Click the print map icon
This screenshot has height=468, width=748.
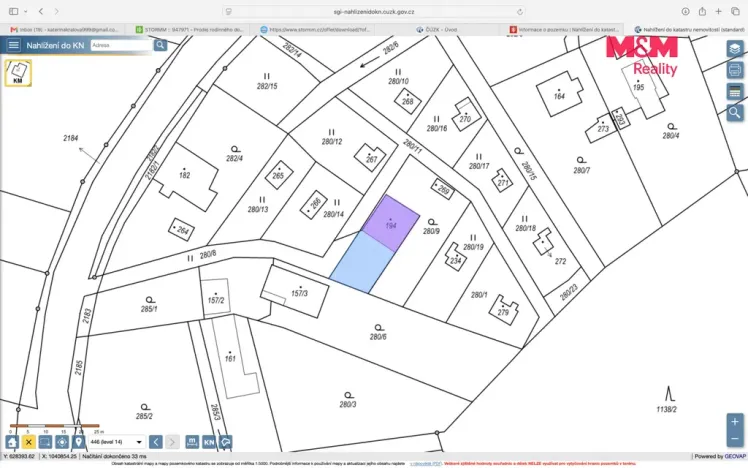click(x=735, y=70)
